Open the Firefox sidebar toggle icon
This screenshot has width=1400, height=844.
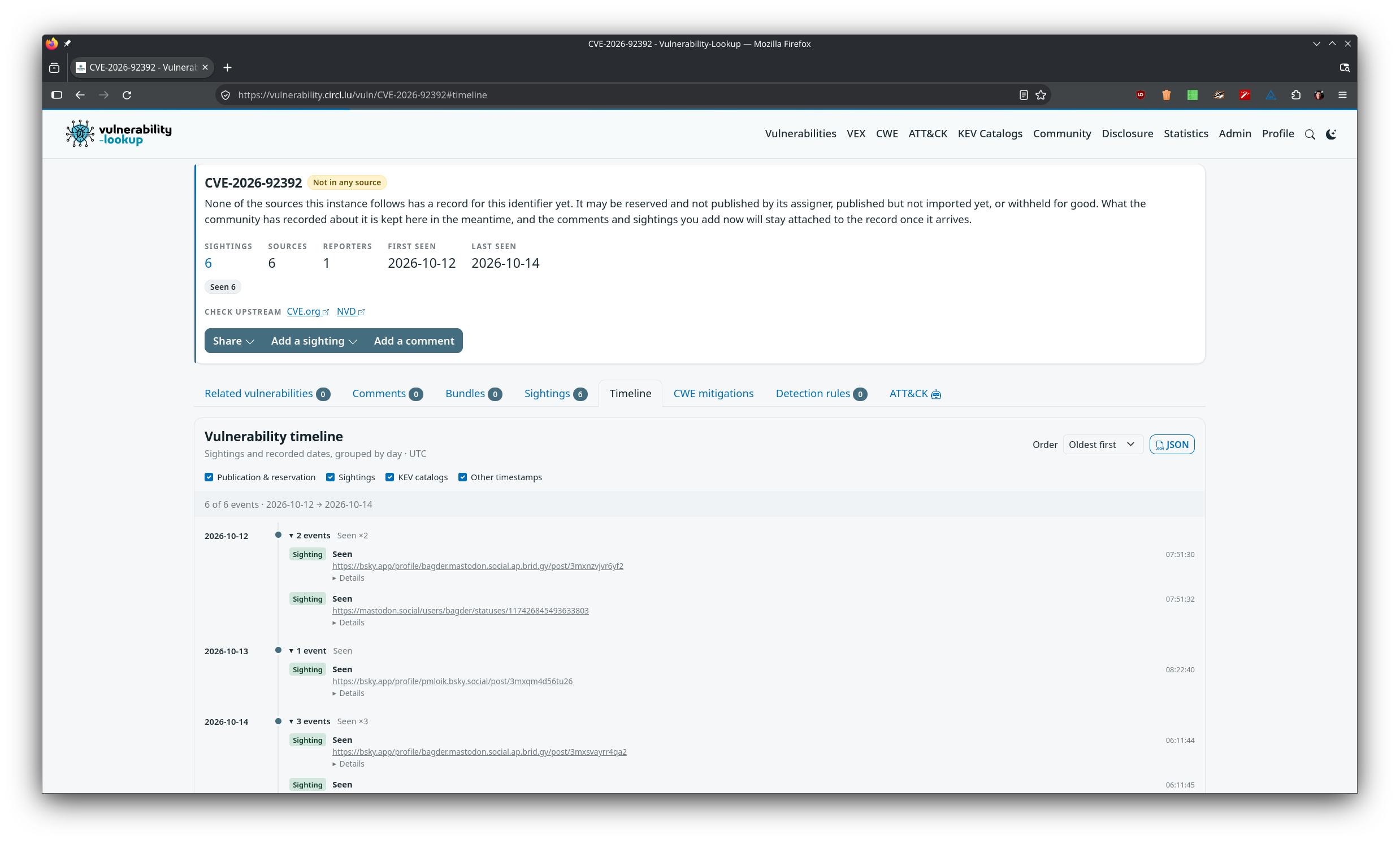click(x=57, y=95)
